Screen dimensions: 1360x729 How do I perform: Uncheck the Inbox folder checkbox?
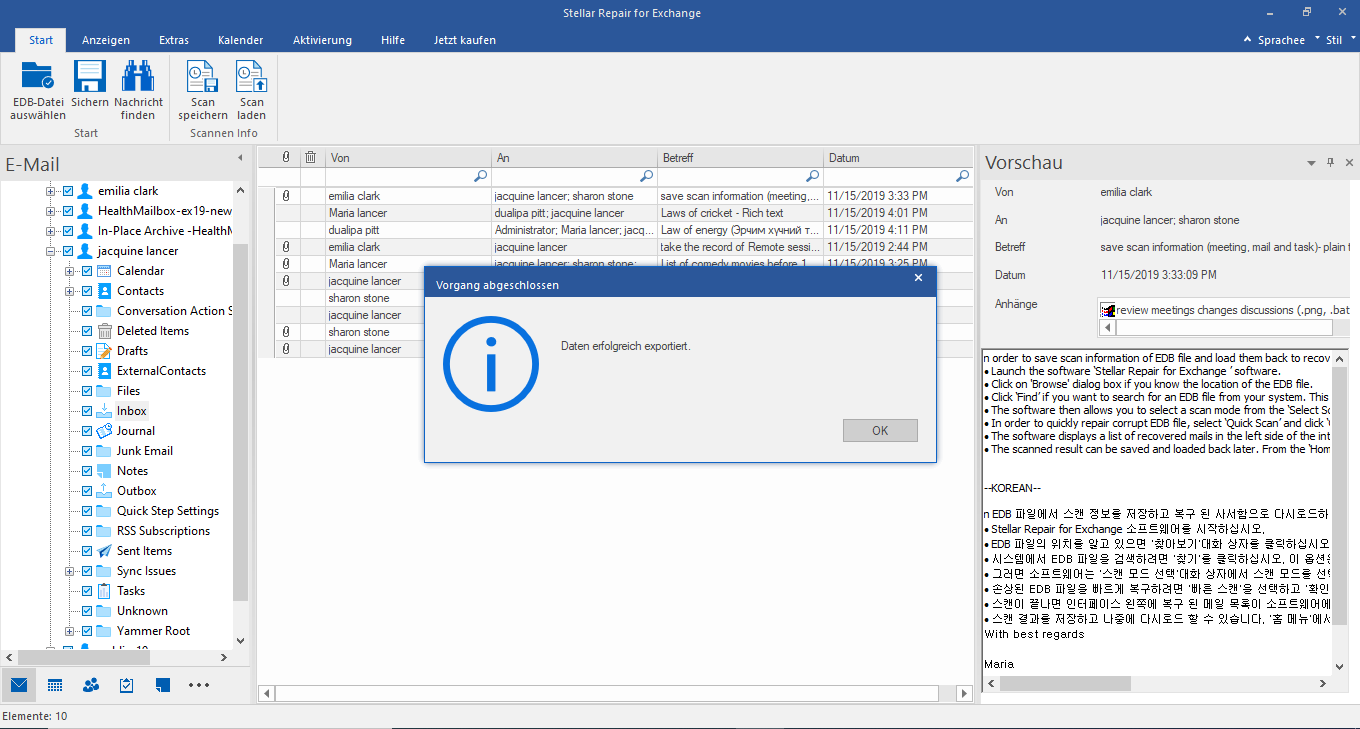click(87, 411)
